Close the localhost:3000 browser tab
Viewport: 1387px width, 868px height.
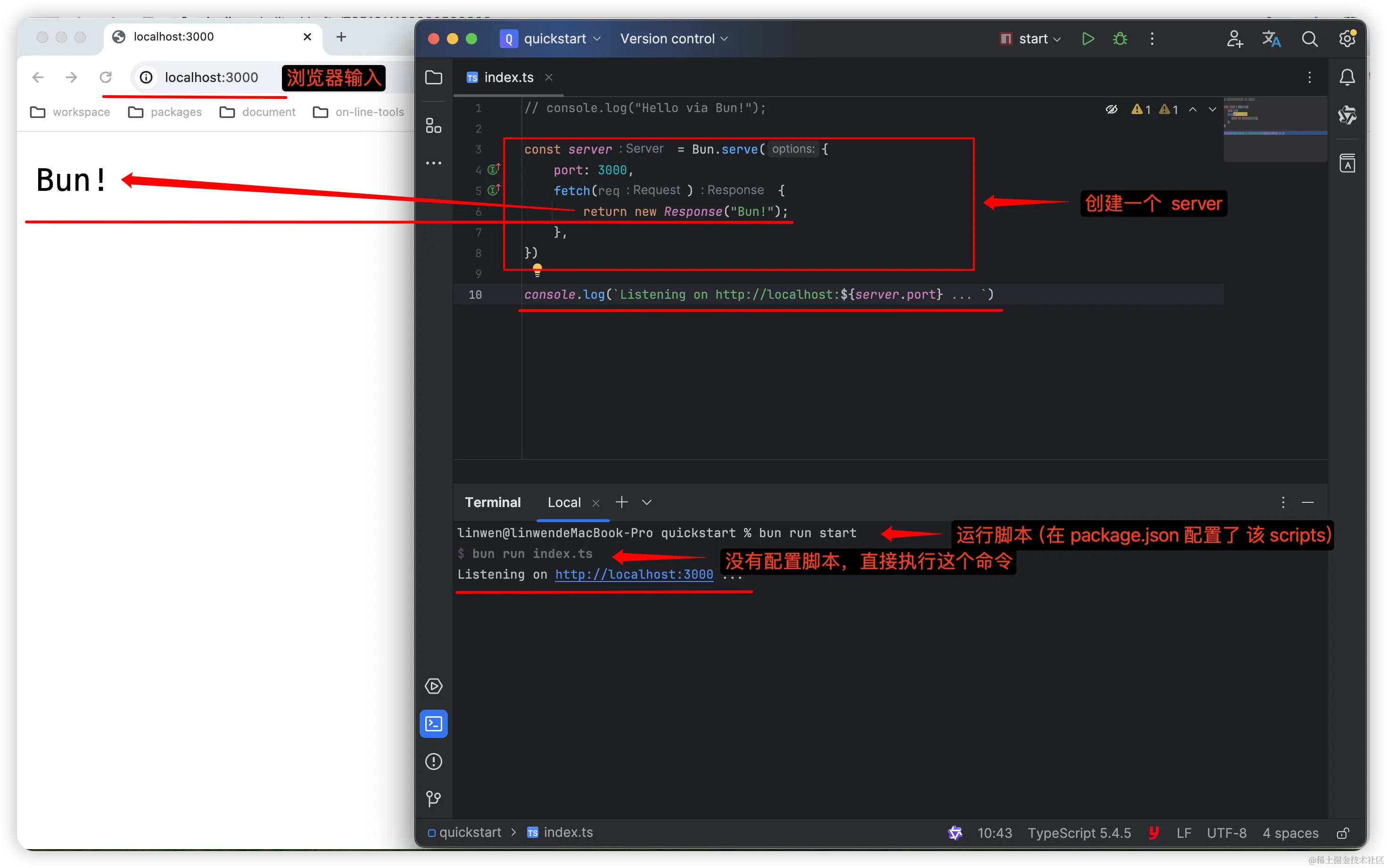307,37
